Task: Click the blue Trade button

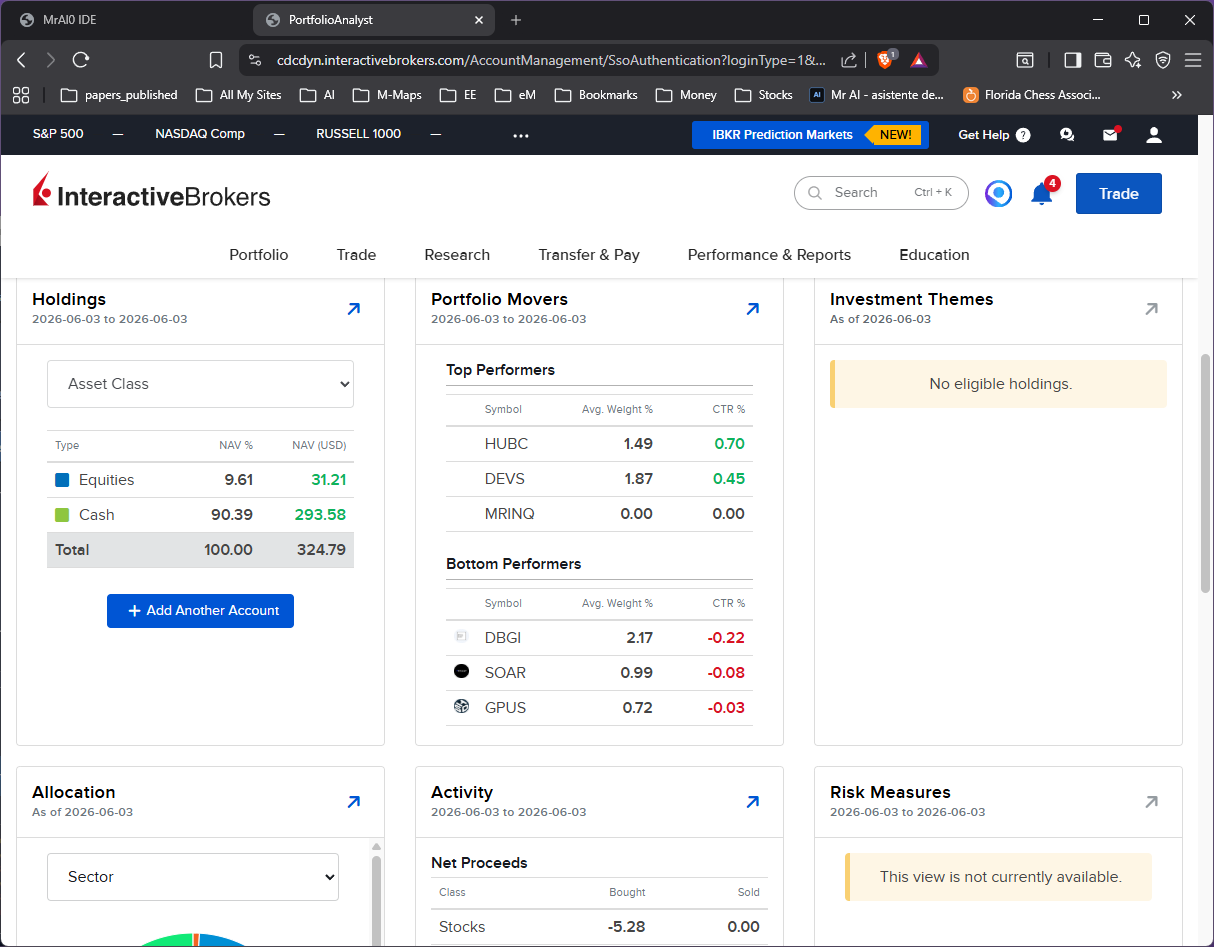Action: click(1118, 194)
